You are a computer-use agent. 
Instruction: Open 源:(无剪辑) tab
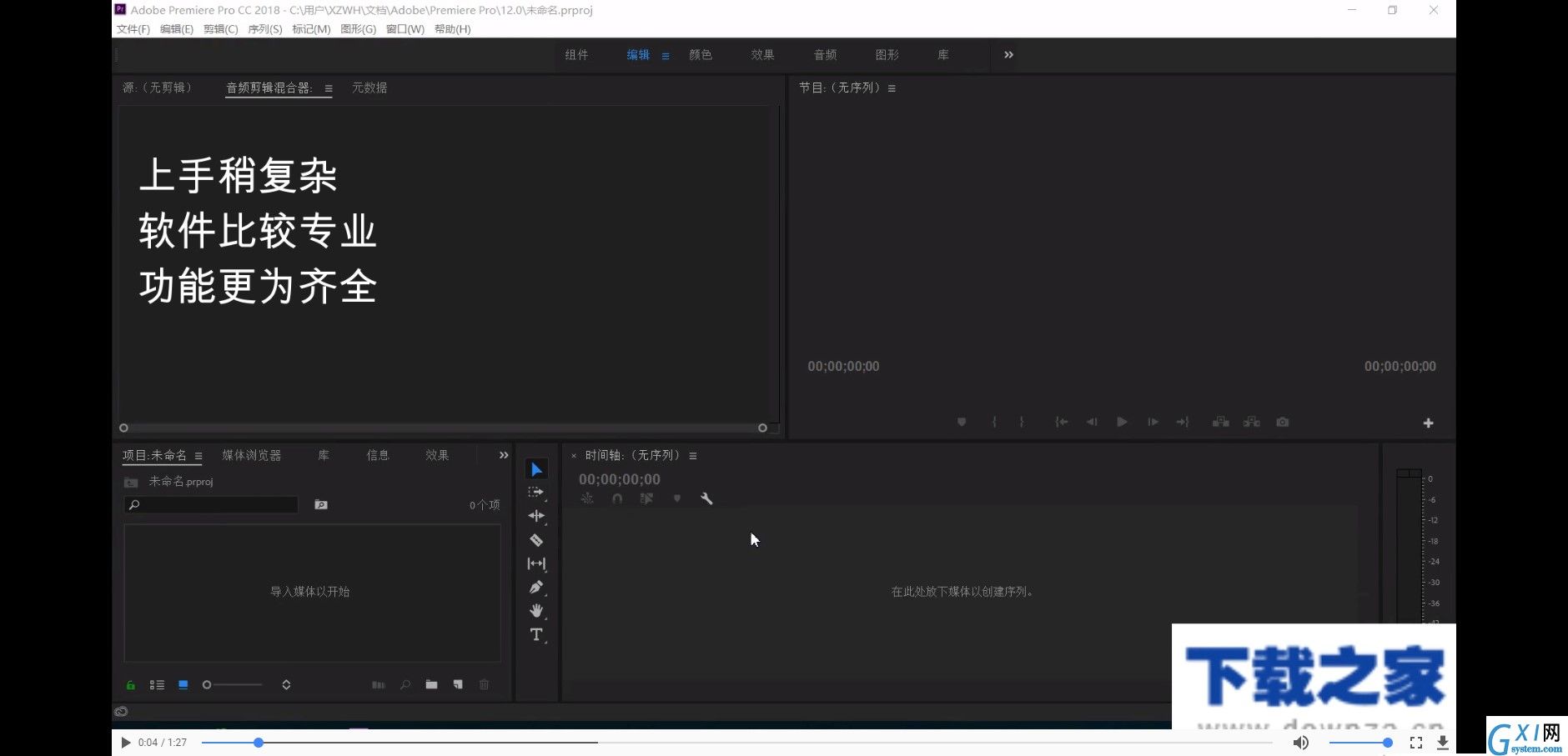point(158,88)
